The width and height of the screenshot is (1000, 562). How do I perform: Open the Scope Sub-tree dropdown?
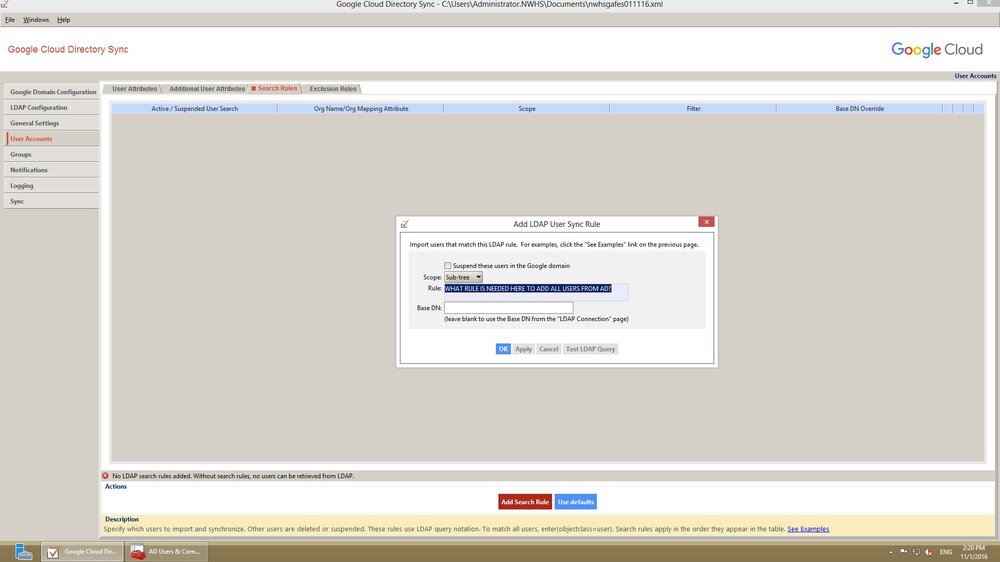(463, 277)
